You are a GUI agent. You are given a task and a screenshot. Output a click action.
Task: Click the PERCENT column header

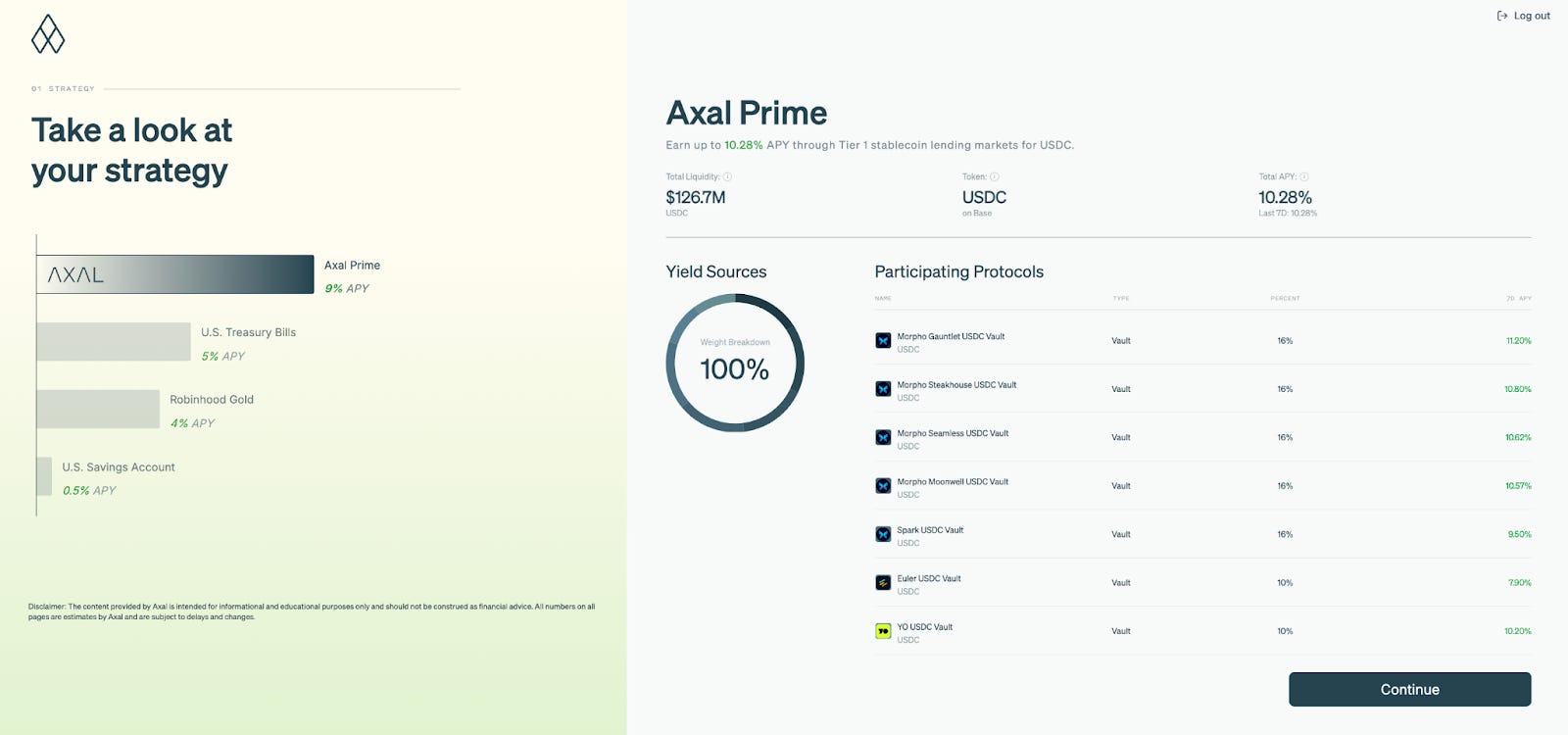(1285, 298)
